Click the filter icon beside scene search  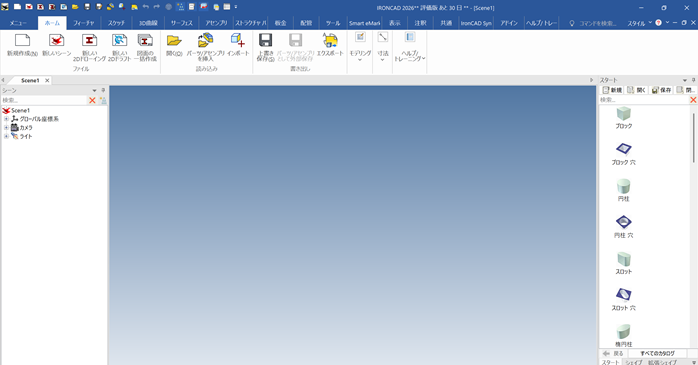tap(103, 100)
